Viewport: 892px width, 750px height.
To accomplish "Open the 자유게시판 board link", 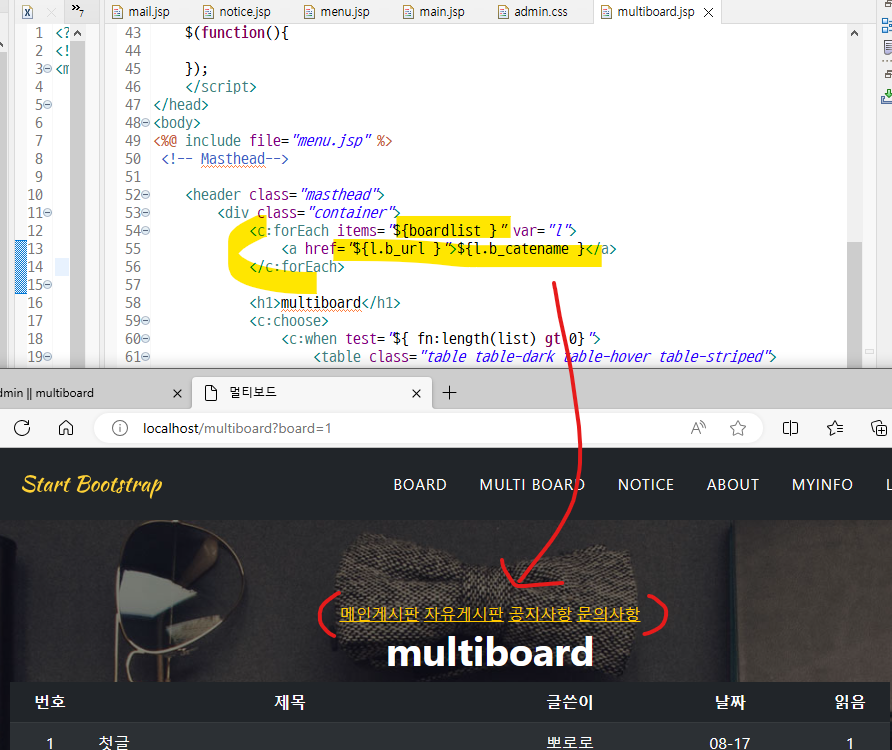I will pos(464,614).
